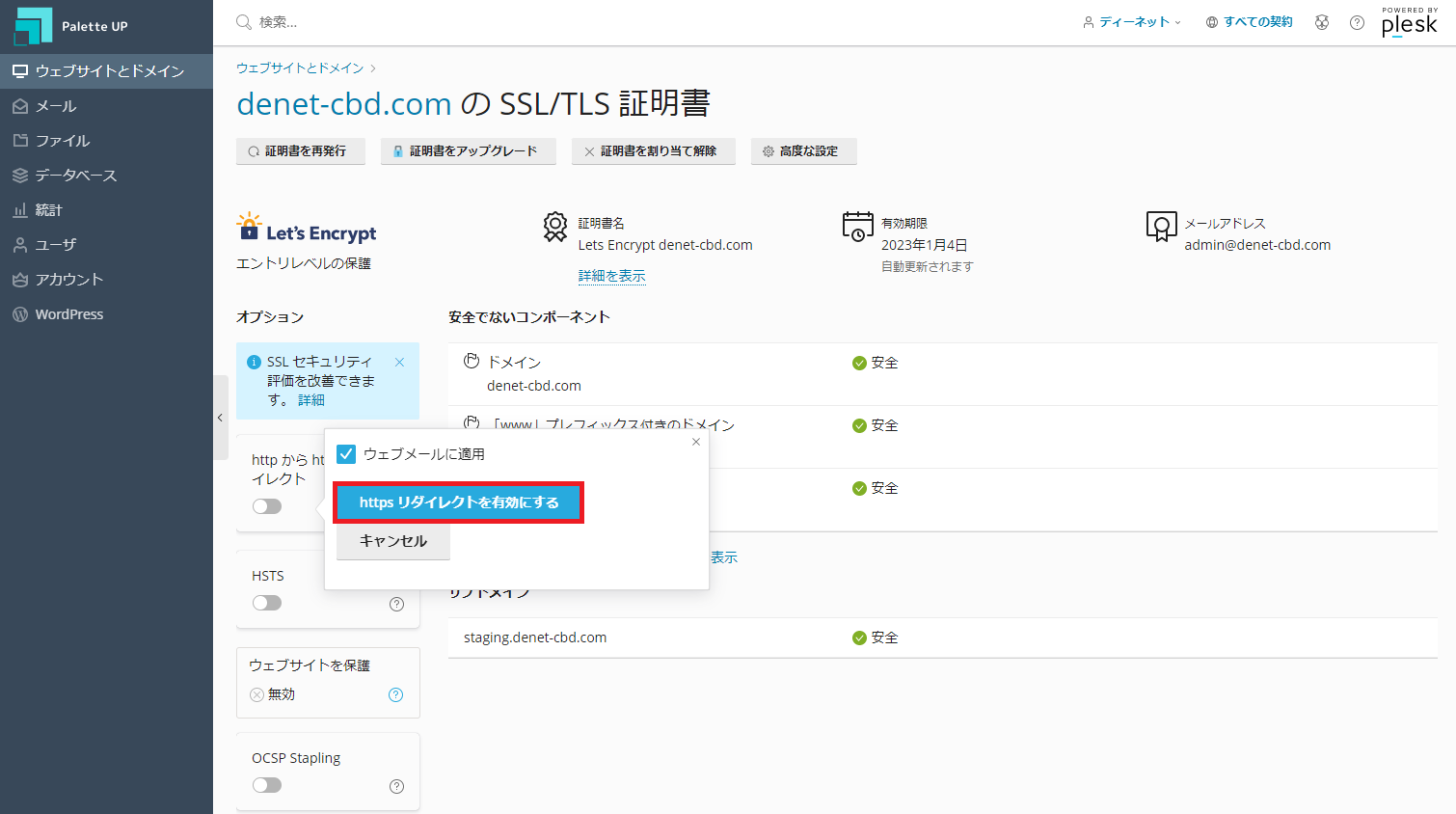Click the info icon in SSL セキュリティ notice
The image size is (1456, 814).
[x=255, y=363]
